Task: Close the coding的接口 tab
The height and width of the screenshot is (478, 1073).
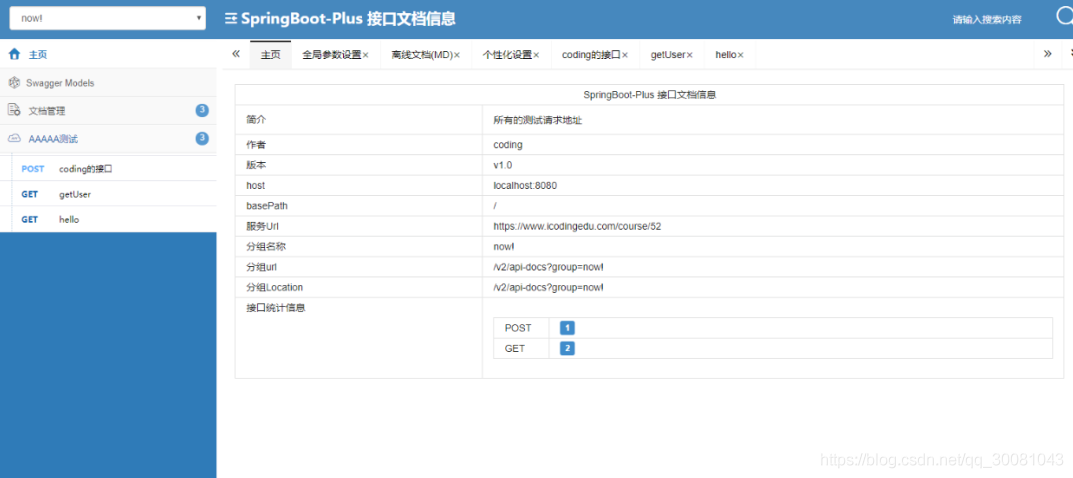Action: click(x=625, y=55)
